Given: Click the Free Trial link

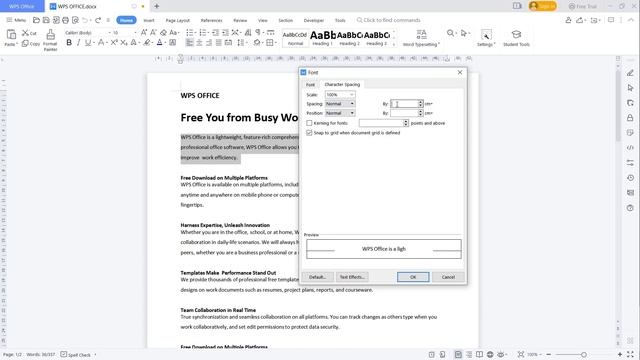Looking at the screenshot, I should click(582, 6).
